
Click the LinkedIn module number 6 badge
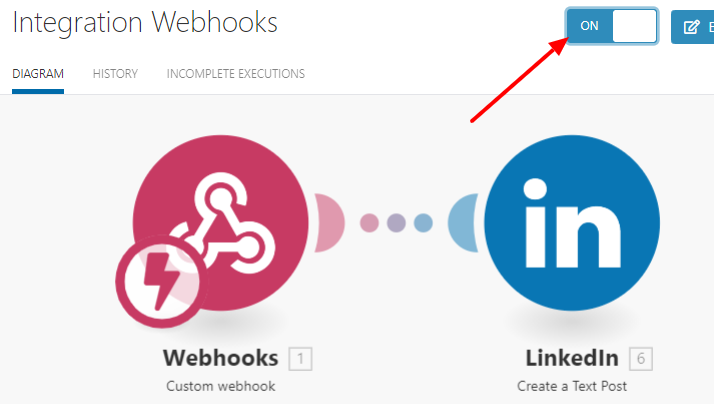[x=641, y=359]
